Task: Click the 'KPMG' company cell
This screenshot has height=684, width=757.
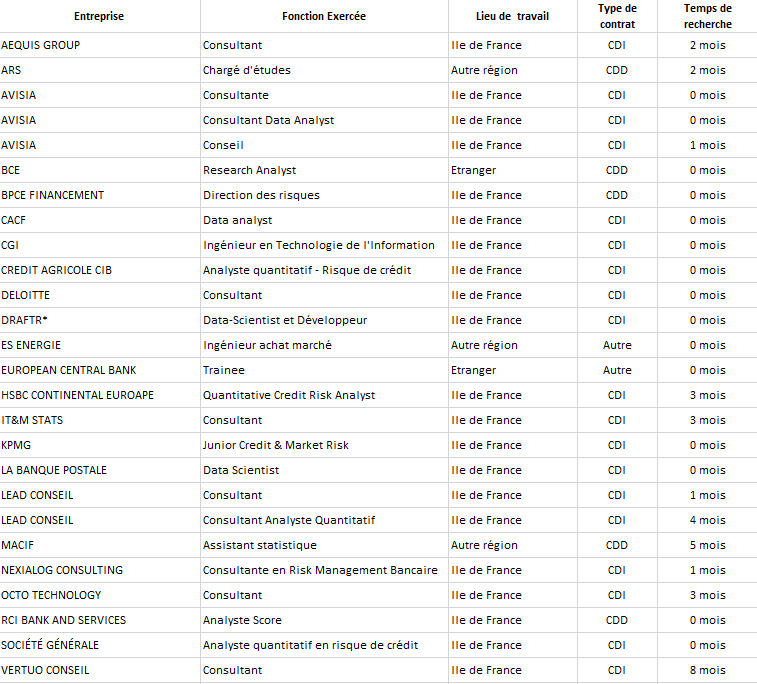Action: click(100, 446)
